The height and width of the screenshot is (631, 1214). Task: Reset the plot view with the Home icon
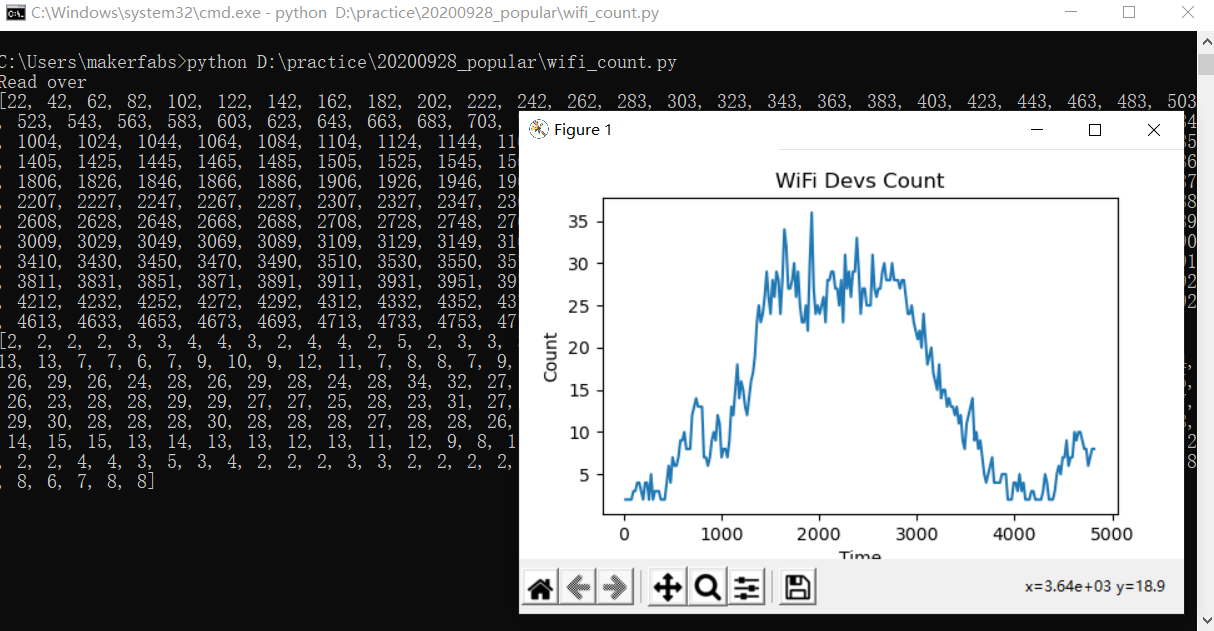coord(539,587)
